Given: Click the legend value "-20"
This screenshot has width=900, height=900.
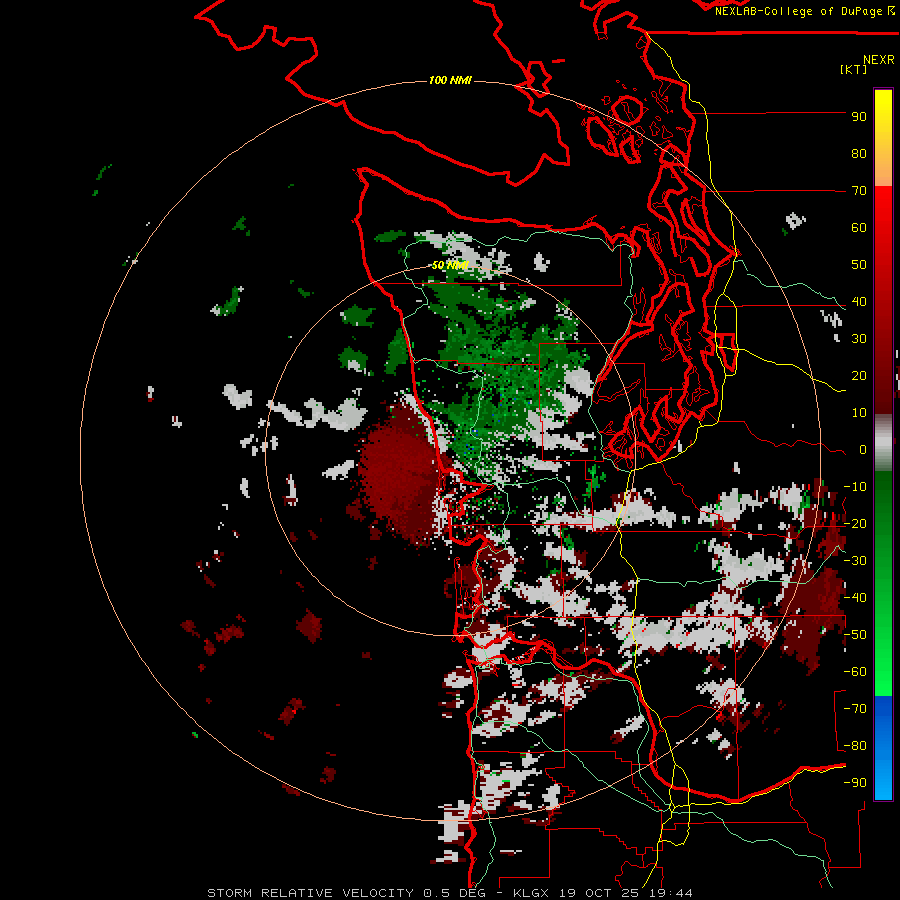Looking at the screenshot, I should pyautogui.click(x=855, y=524).
